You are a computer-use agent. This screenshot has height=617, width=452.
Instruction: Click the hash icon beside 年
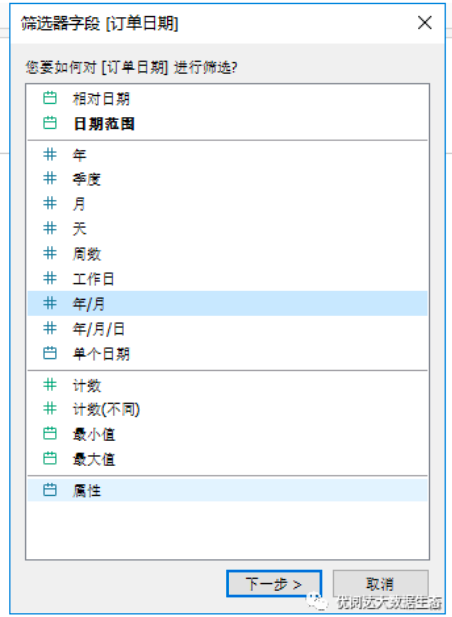[x=50, y=154]
